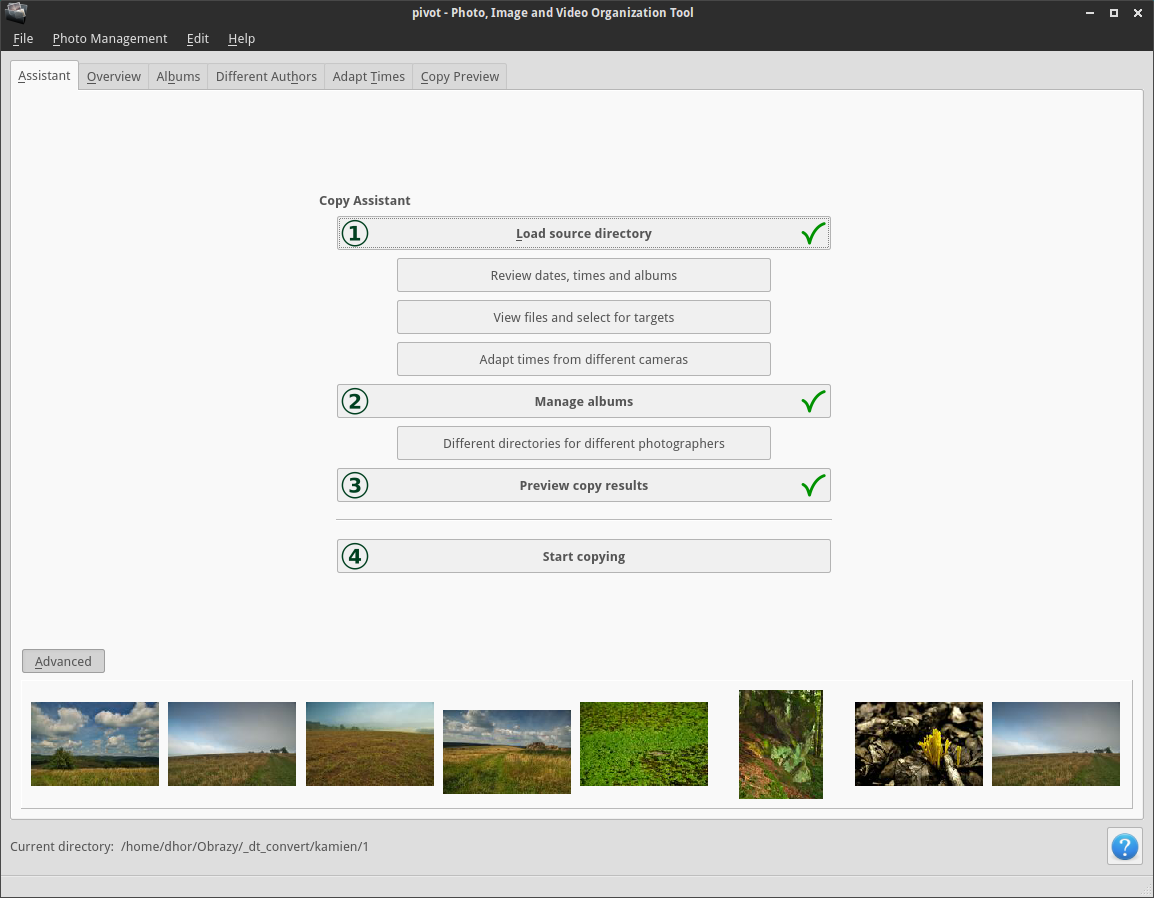Select portrait thumbnail of forest rock
Image resolution: width=1154 pixels, height=898 pixels.
click(781, 744)
